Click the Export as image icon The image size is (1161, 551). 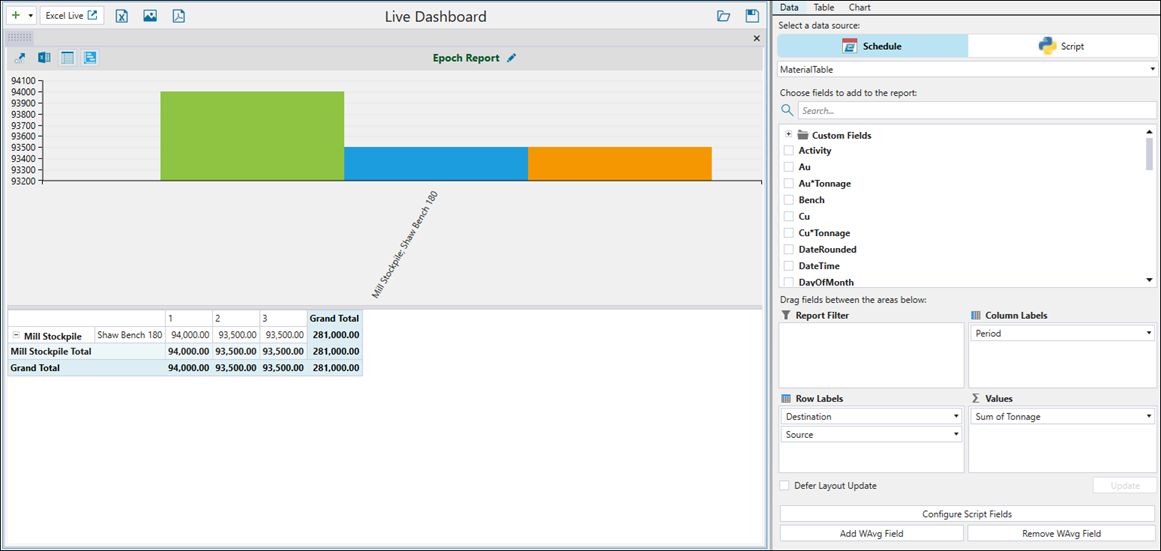pos(150,16)
